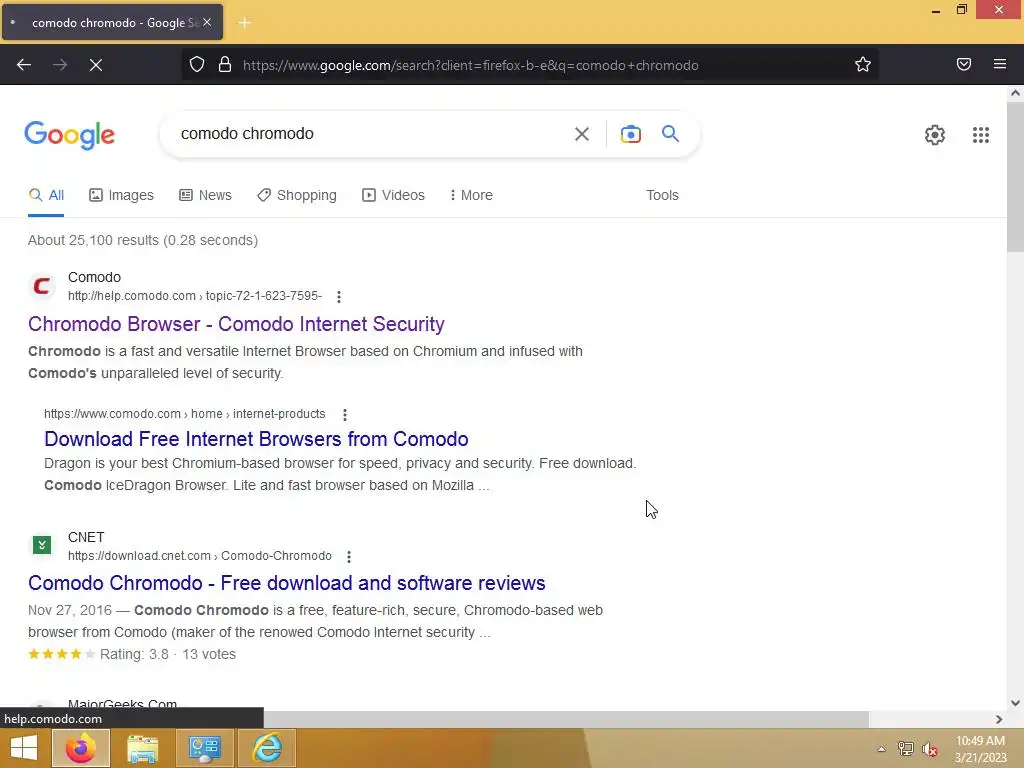Submit search with the magnifier icon
The height and width of the screenshot is (768, 1024).
point(671,134)
